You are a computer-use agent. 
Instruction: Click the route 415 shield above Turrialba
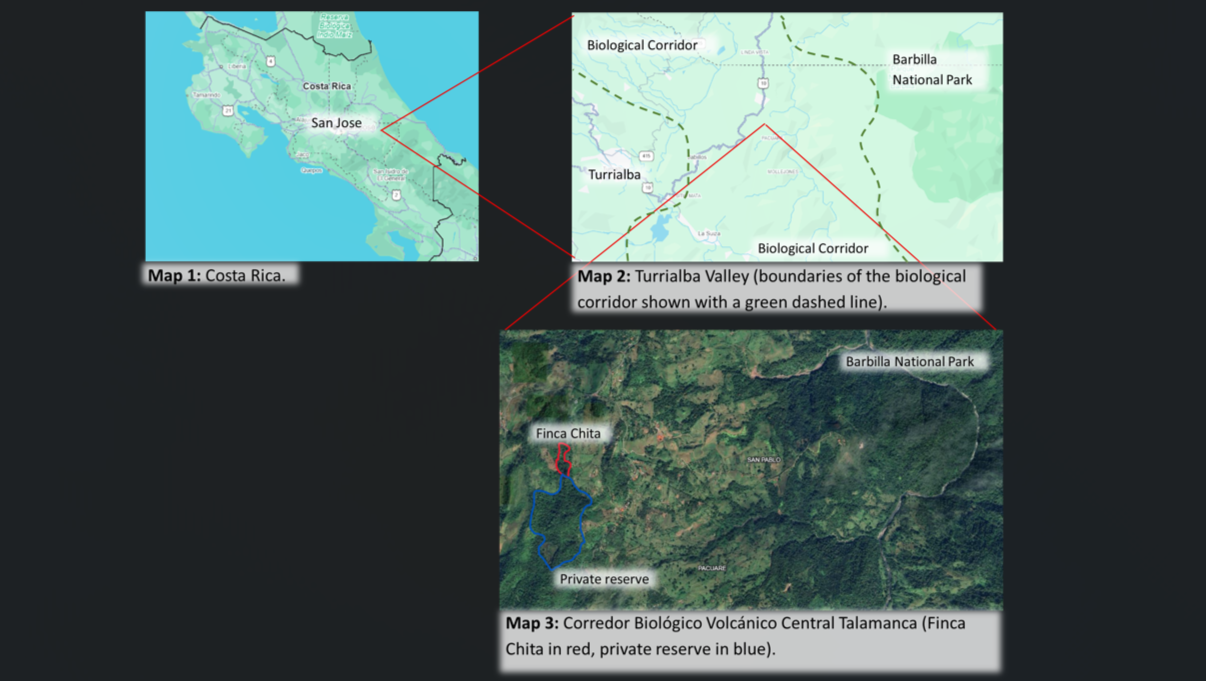647,156
